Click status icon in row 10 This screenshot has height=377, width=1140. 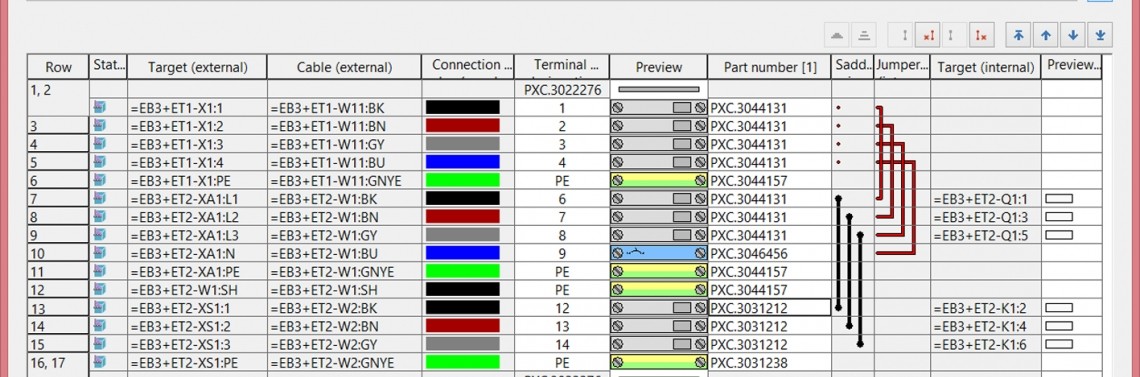point(100,253)
